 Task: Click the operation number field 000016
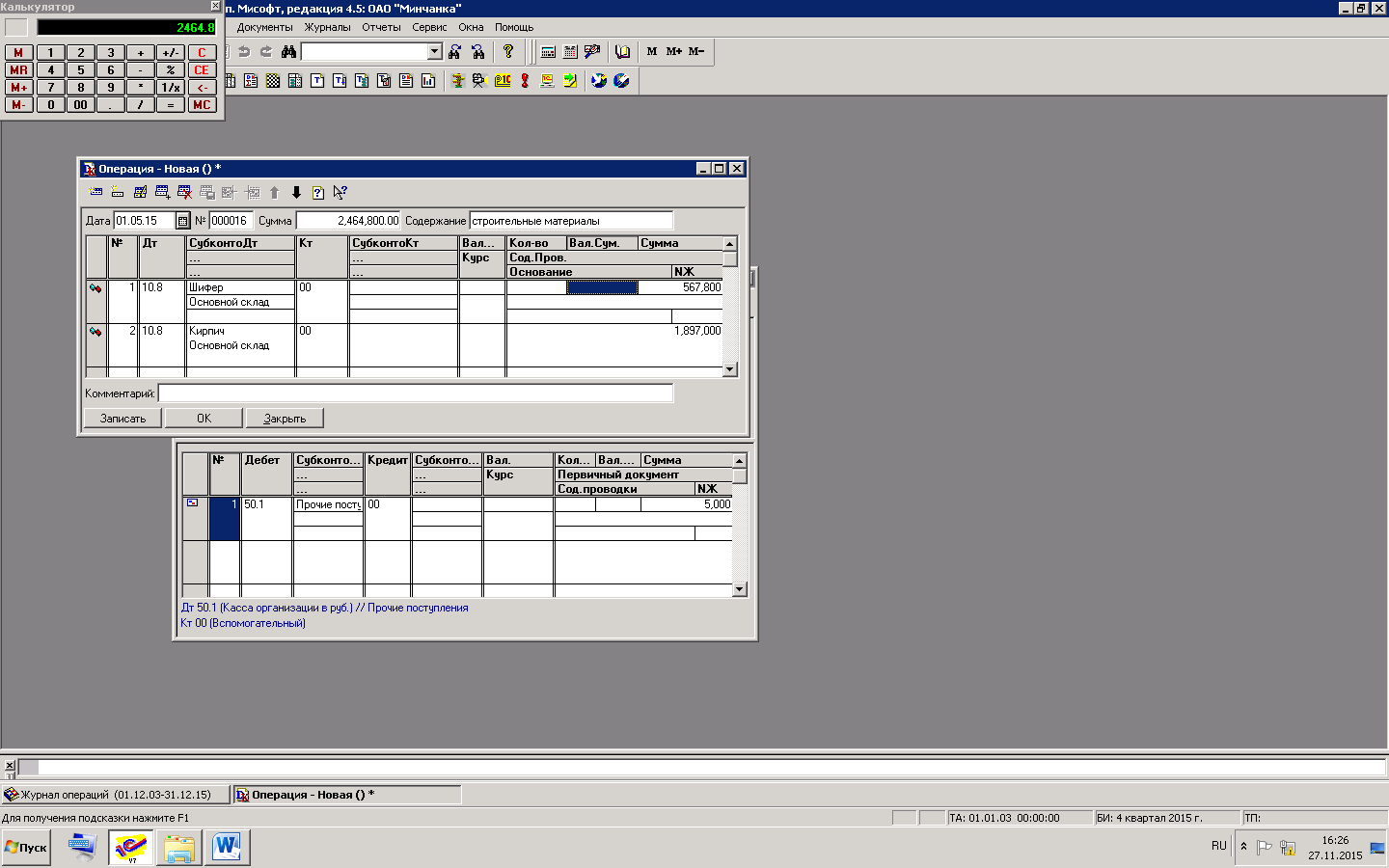click(231, 221)
